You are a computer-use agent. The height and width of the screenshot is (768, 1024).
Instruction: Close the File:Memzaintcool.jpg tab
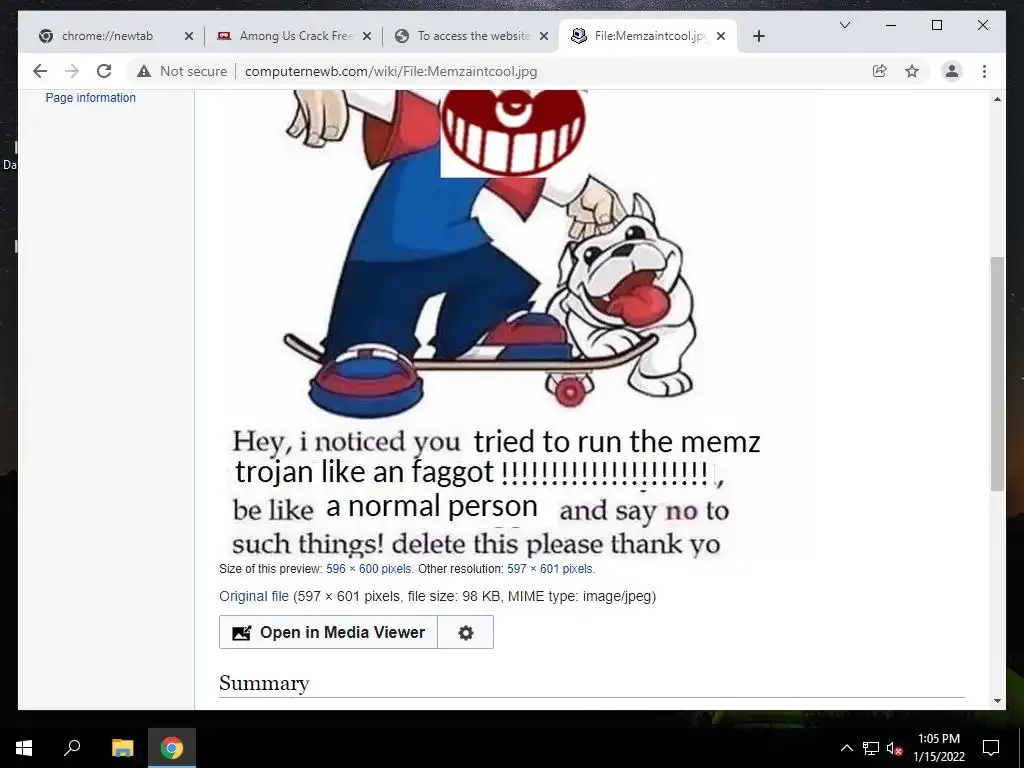pos(721,36)
